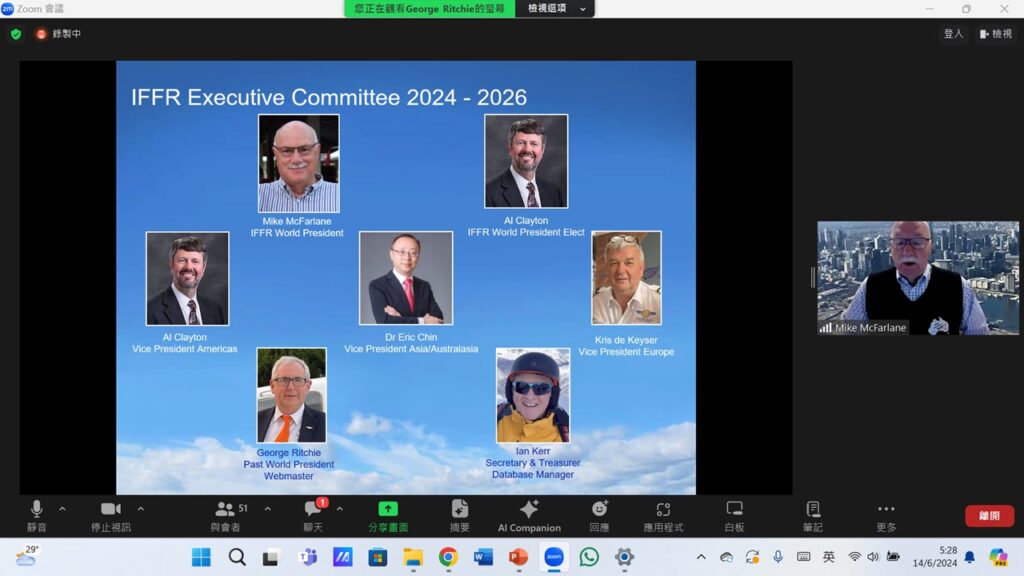Toggle the stop video camera button
This screenshot has height=576, width=1024.
[110, 515]
